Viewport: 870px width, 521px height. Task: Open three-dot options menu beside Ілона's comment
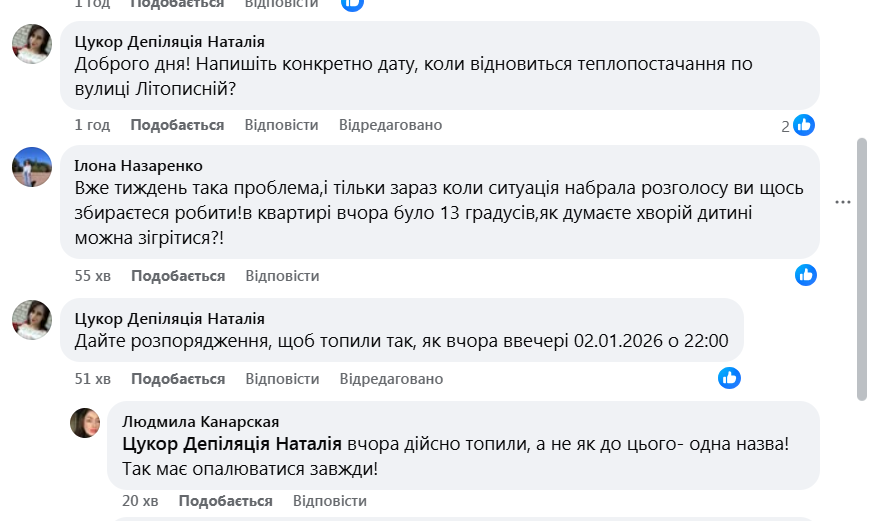click(x=843, y=202)
